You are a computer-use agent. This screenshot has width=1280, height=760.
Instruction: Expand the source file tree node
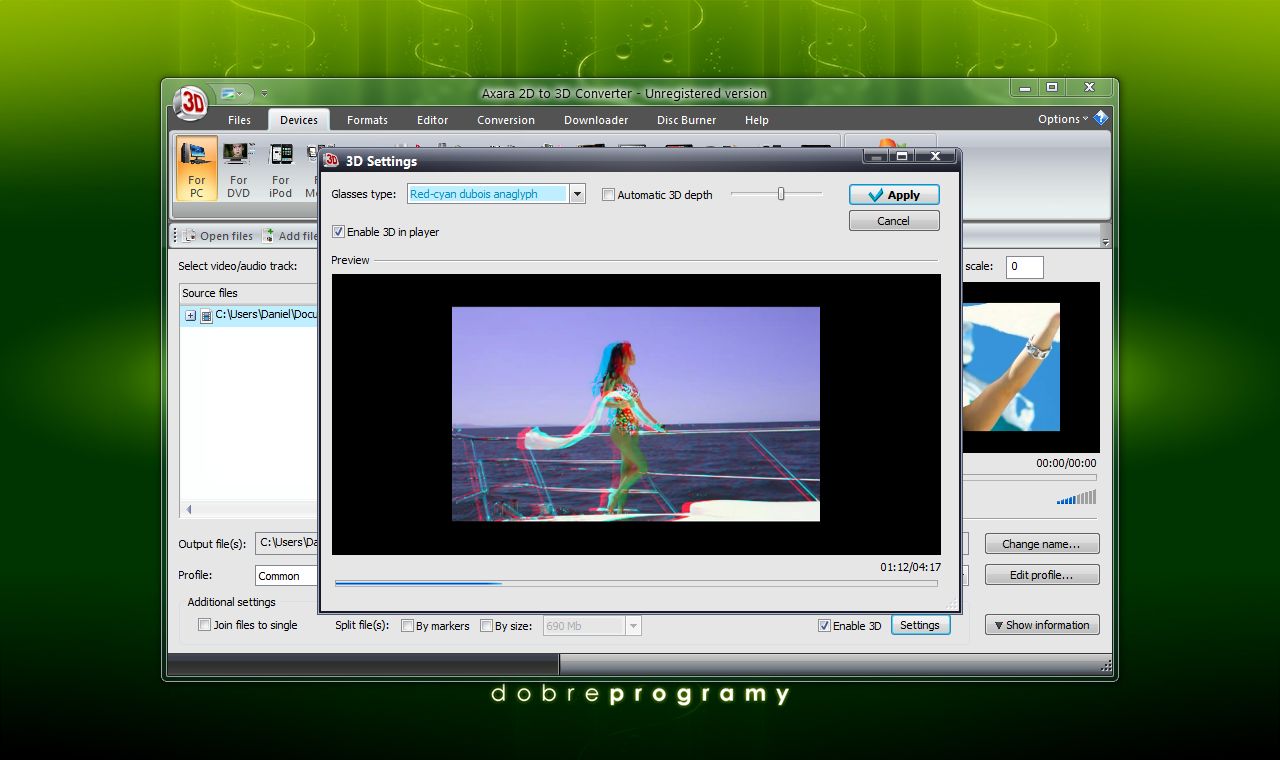coord(190,315)
